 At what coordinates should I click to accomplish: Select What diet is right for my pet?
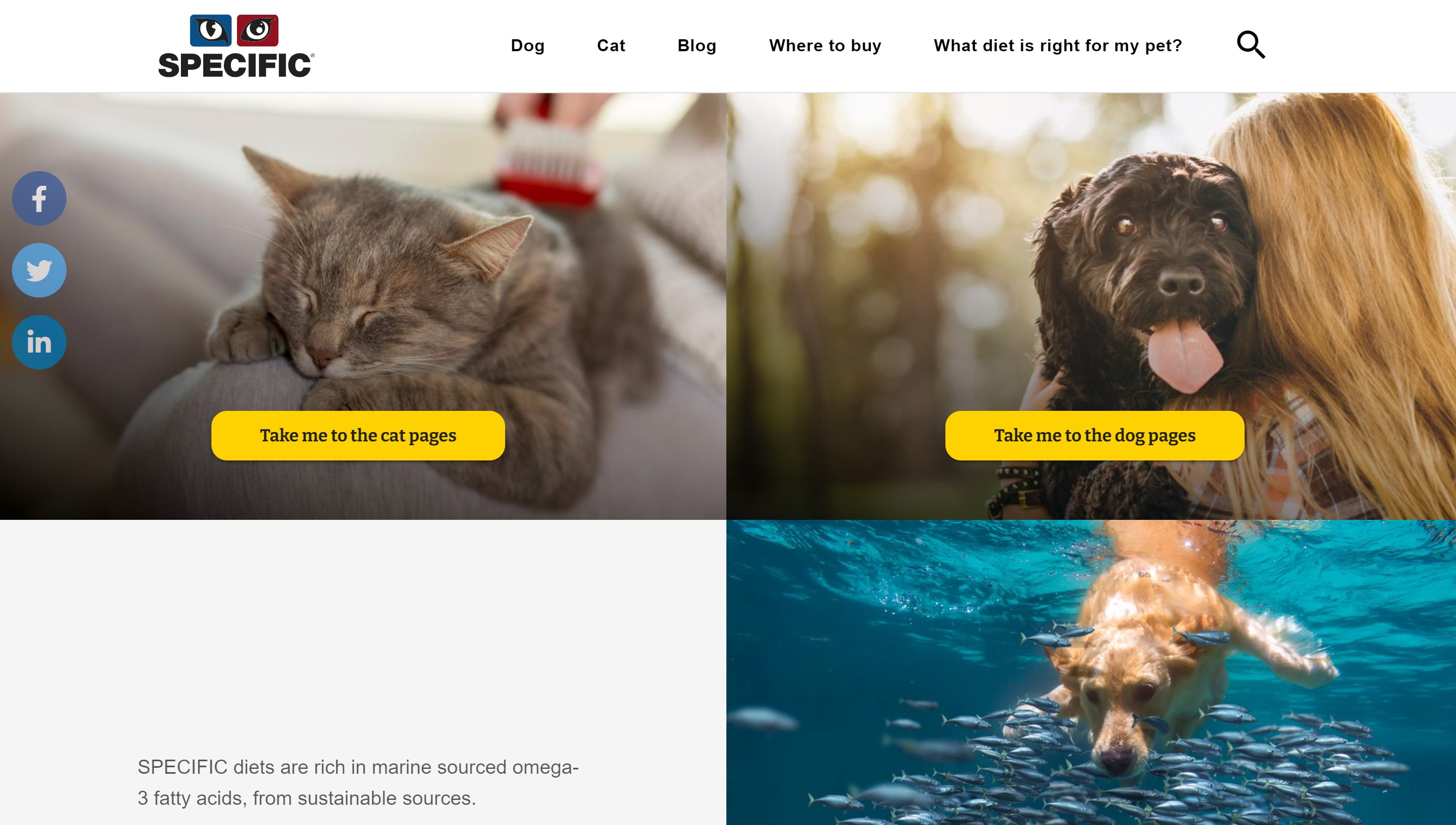pos(1058,45)
